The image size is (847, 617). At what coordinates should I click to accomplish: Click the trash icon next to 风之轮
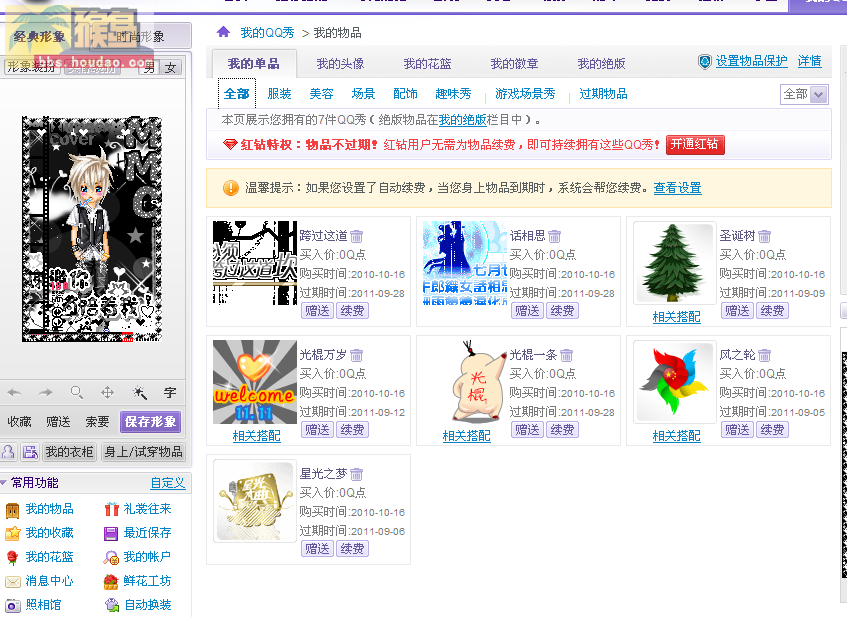[764, 355]
